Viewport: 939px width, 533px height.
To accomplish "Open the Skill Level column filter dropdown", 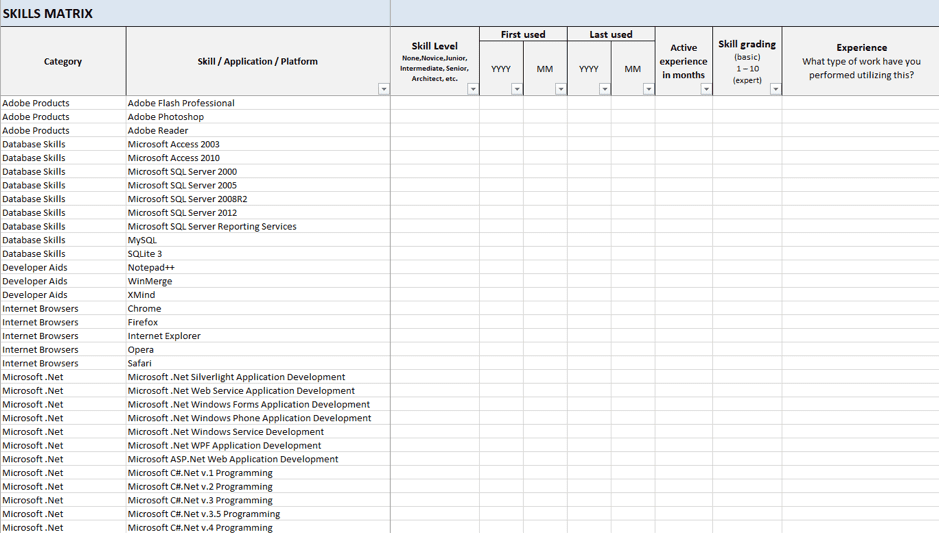I will (x=472, y=89).
